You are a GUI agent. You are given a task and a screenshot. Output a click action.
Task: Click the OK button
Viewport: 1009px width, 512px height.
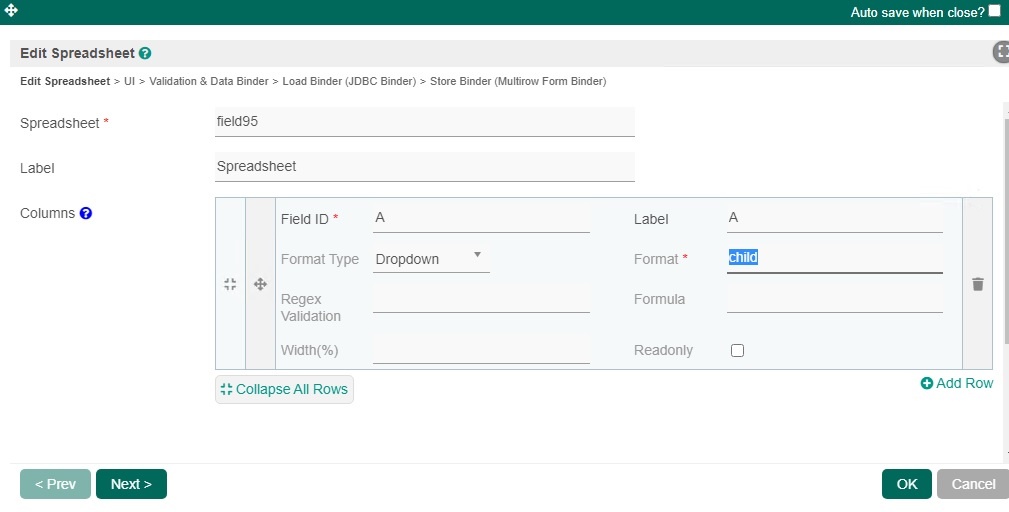pos(906,484)
